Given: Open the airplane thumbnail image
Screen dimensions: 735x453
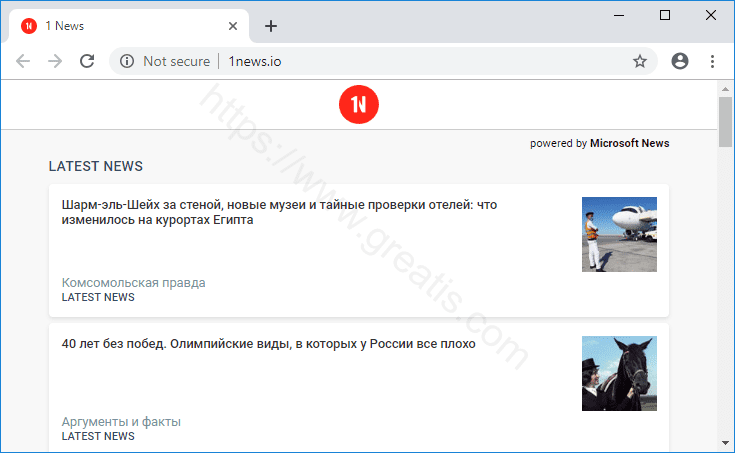Looking at the screenshot, I should coord(619,234).
